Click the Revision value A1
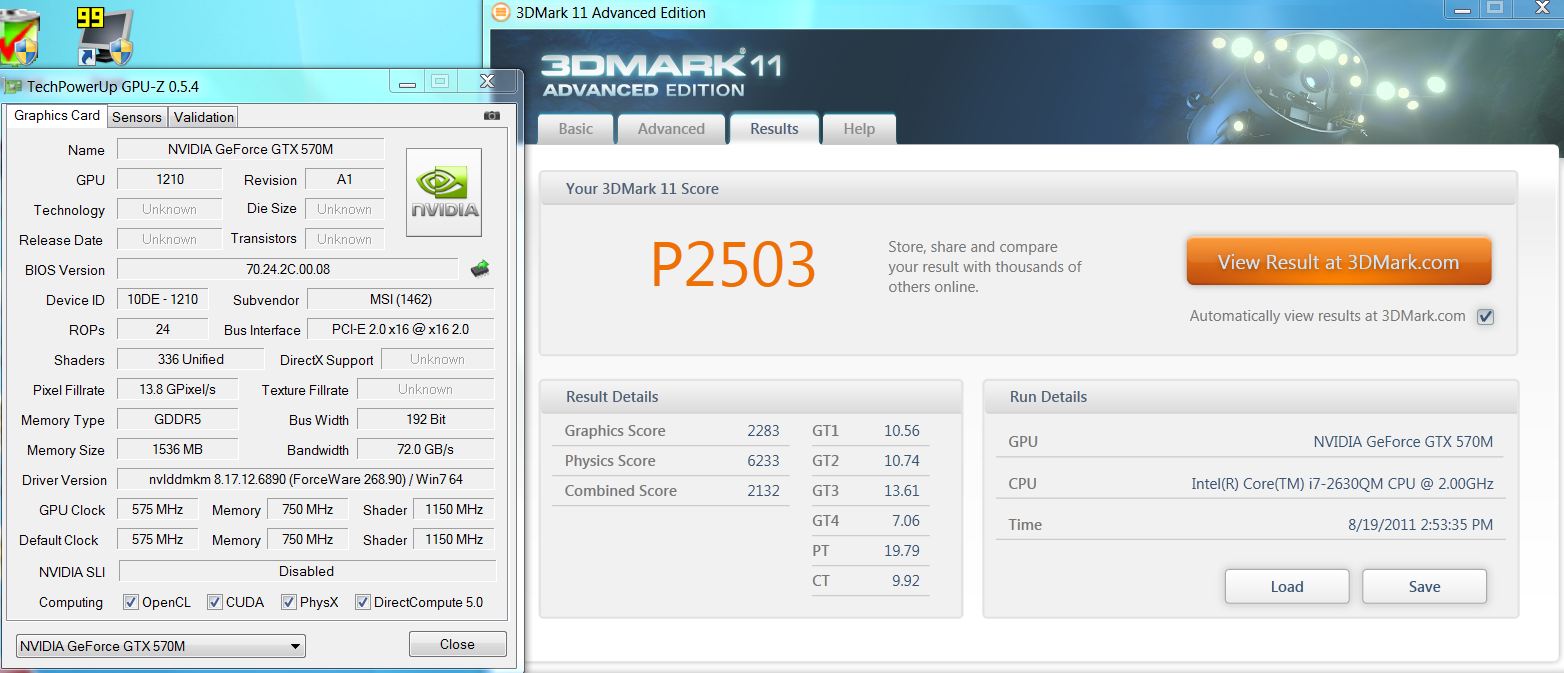The image size is (1564, 673). (345, 180)
